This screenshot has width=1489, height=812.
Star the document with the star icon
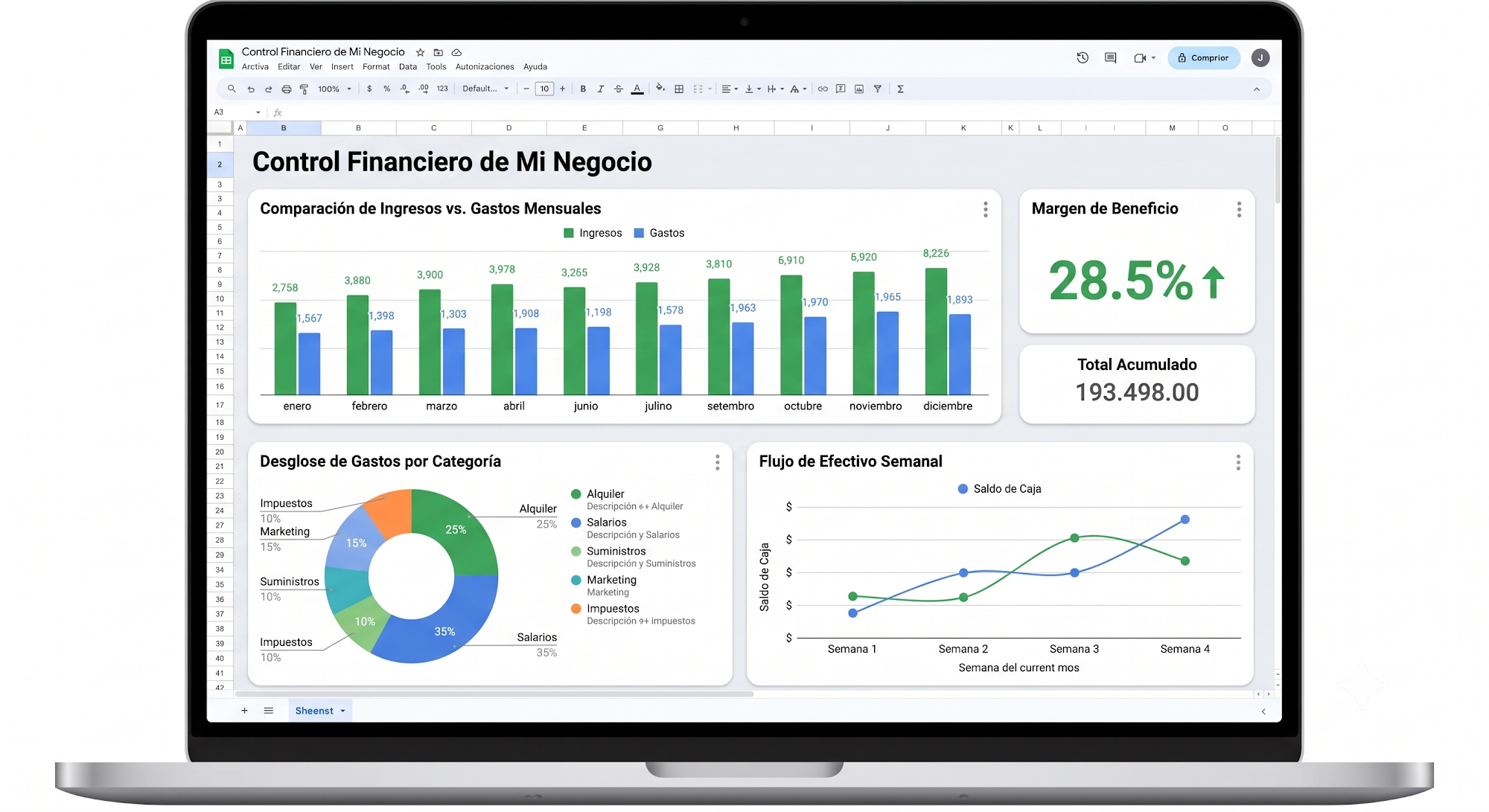420,52
